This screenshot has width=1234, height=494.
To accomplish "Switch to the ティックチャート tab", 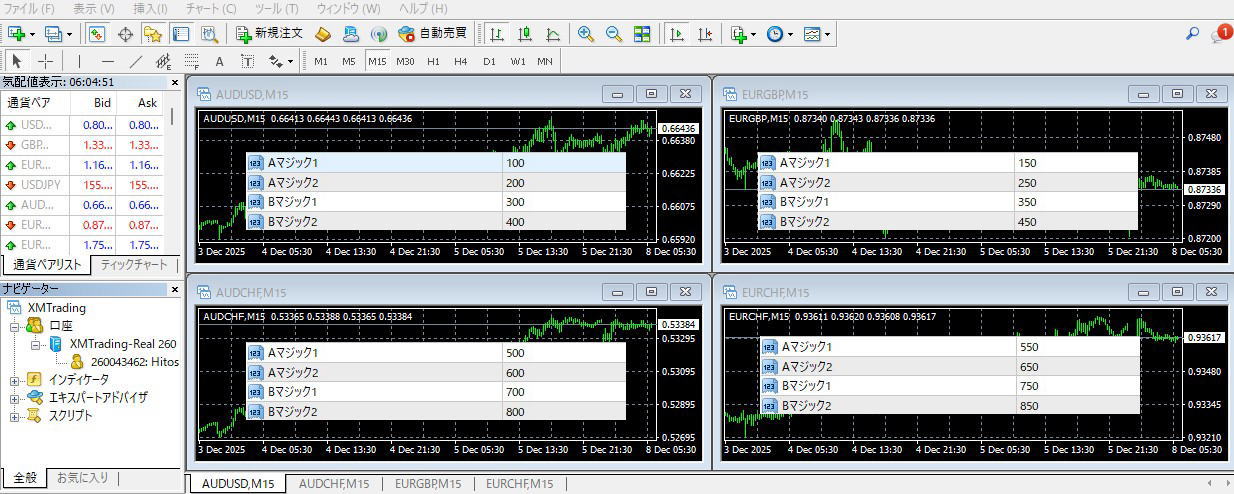I will (134, 265).
